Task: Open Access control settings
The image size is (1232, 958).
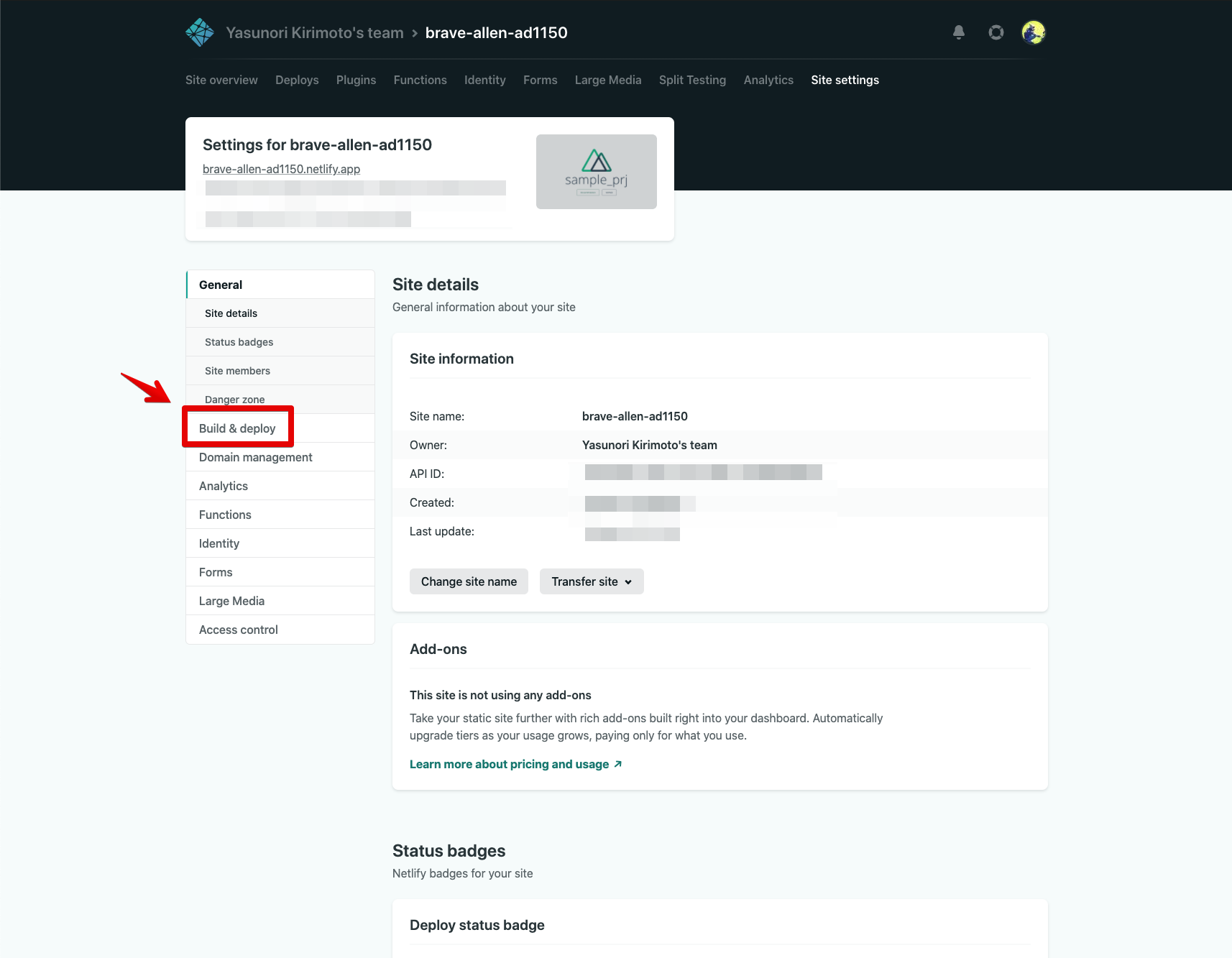Action: (x=280, y=630)
